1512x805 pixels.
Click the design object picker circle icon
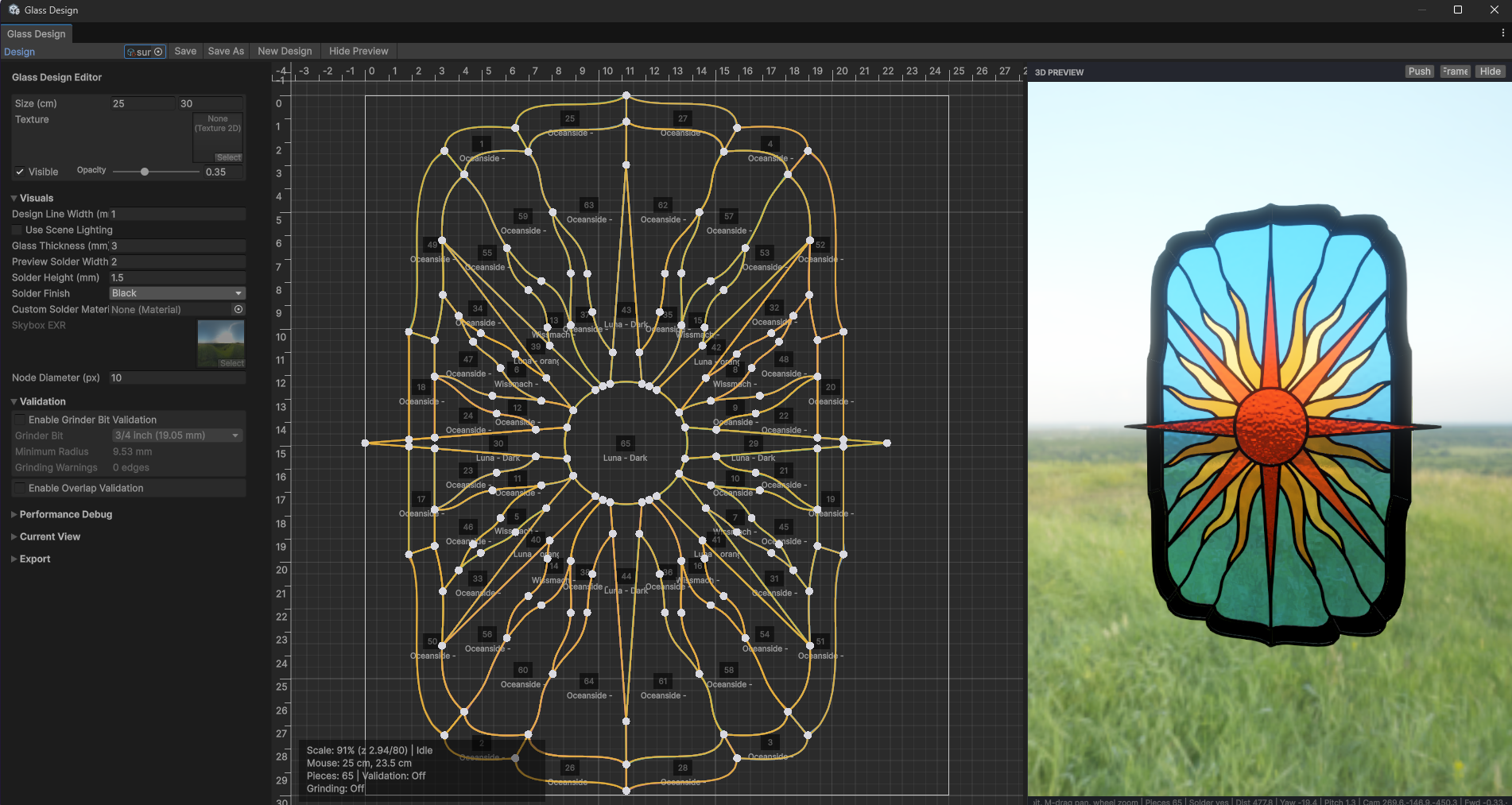(158, 52)
